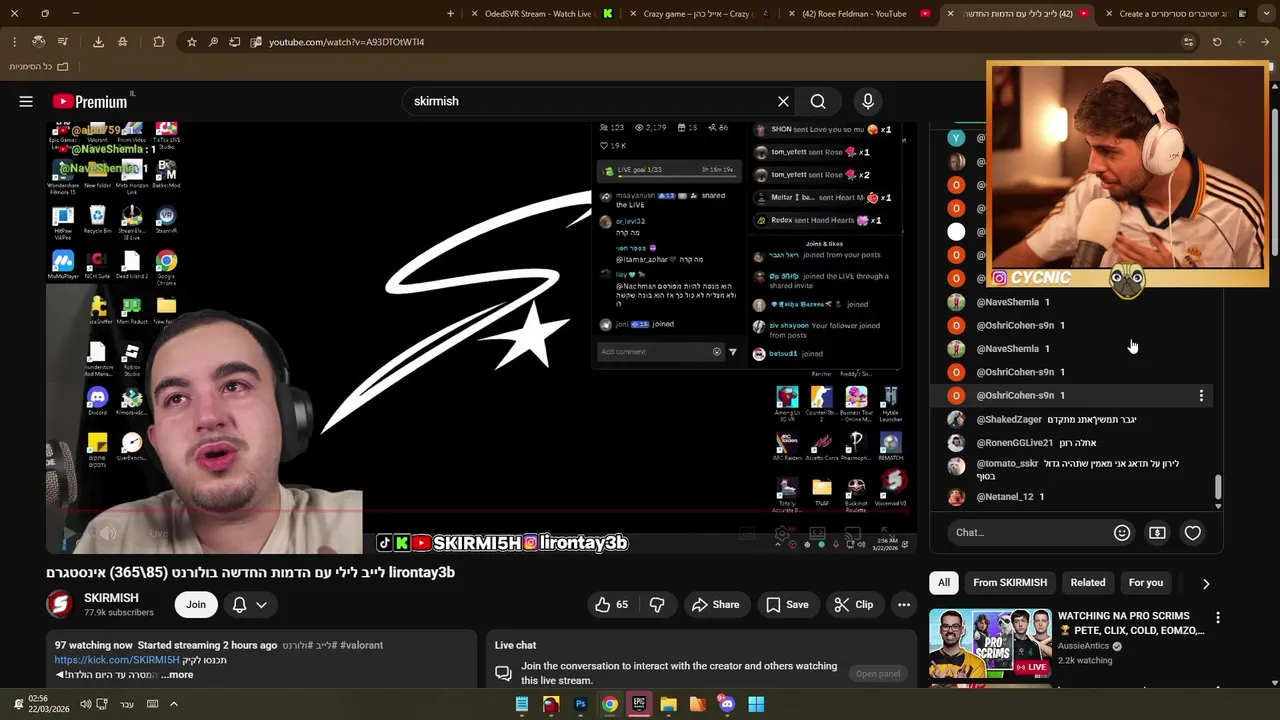Reload the page in Chrome
The height and width of the screenshot is (720, 1280).
pyautogui.click(x=1217, y=42)
